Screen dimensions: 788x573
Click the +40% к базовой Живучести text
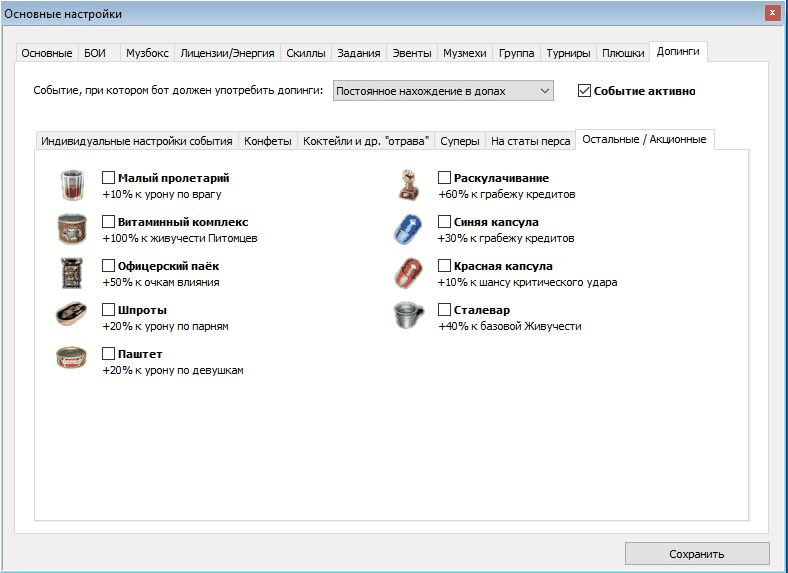[510, 326]
